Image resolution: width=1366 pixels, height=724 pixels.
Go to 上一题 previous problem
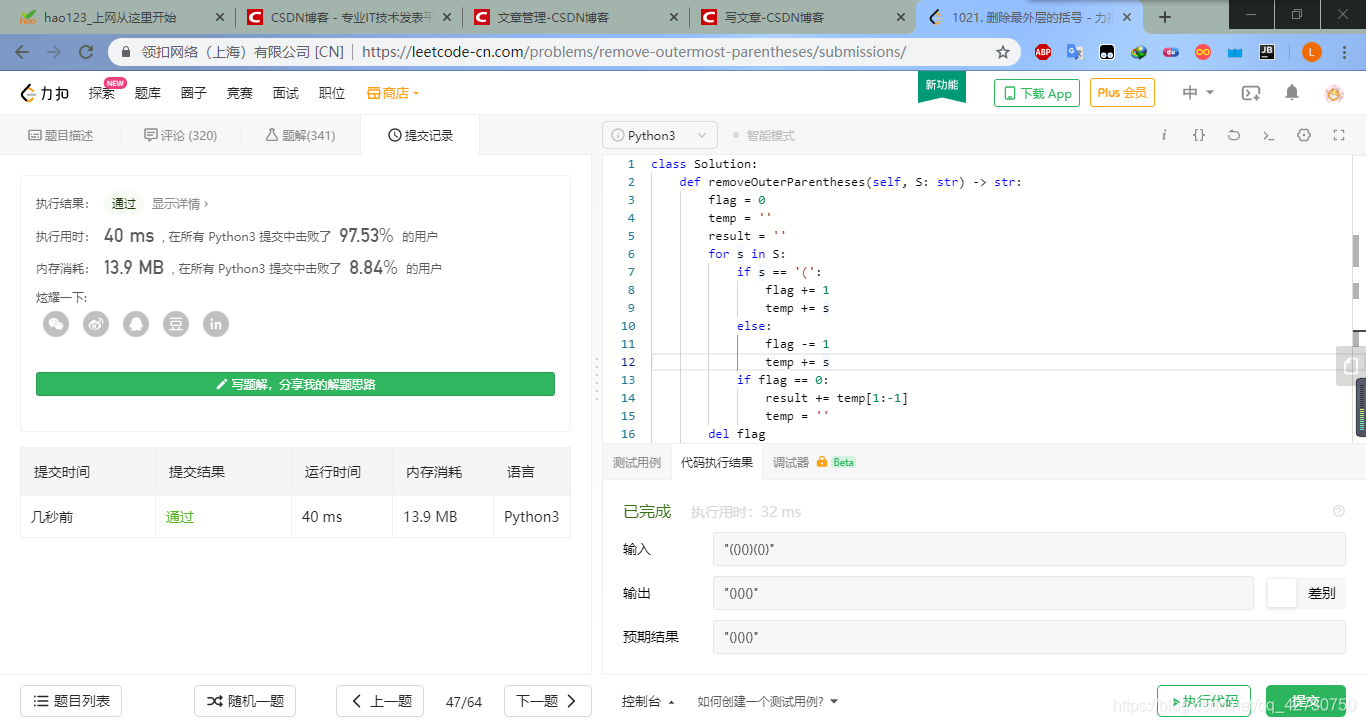coord(380,701)
